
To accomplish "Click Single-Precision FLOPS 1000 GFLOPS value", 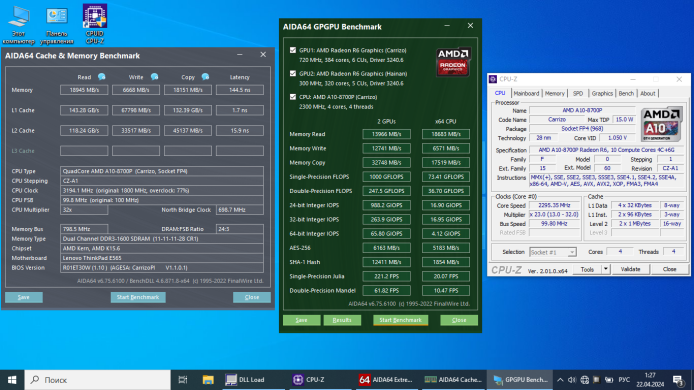I will pos(386,177).
